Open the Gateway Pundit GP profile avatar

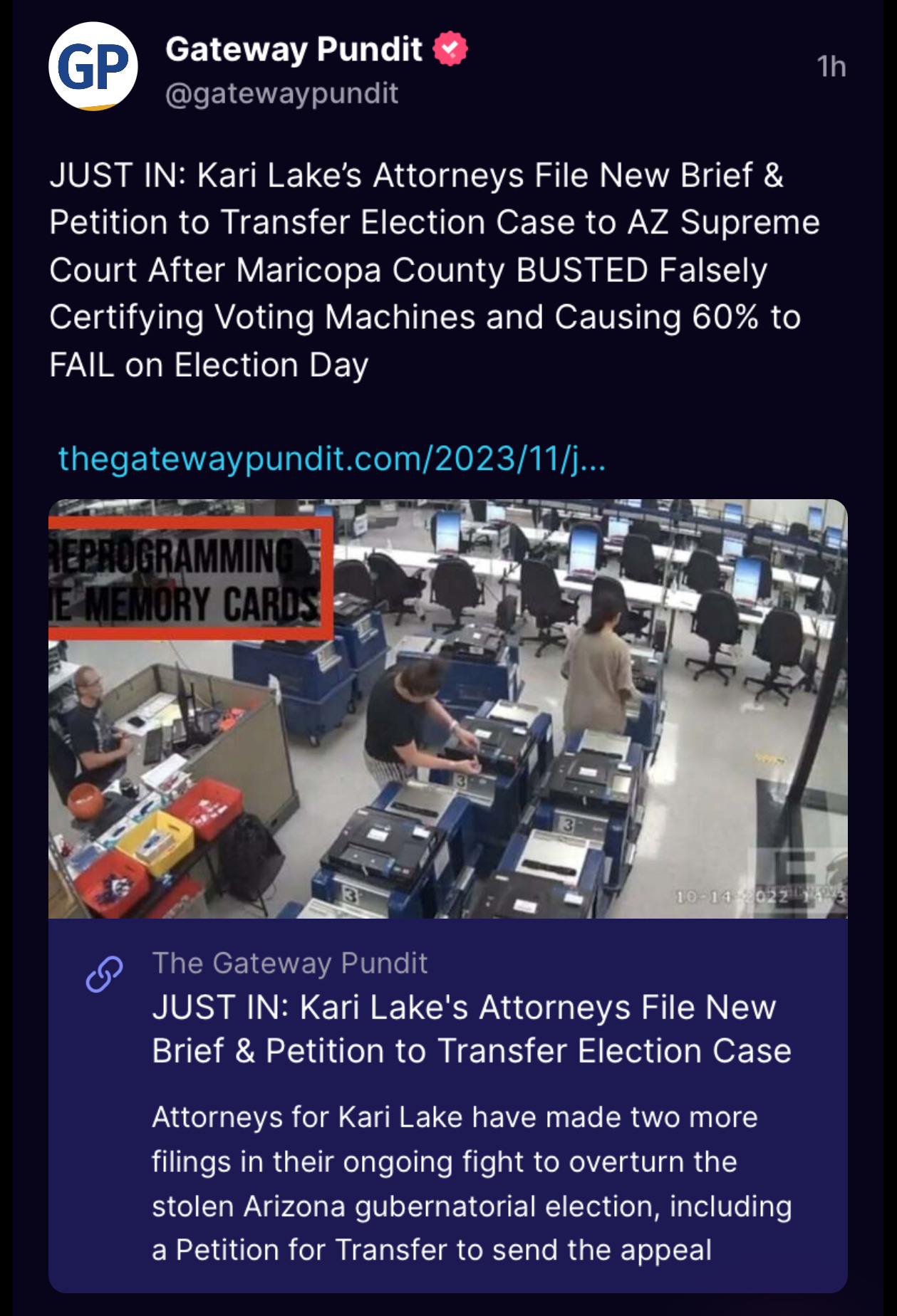pyautogui.click(x=93, y=66)
